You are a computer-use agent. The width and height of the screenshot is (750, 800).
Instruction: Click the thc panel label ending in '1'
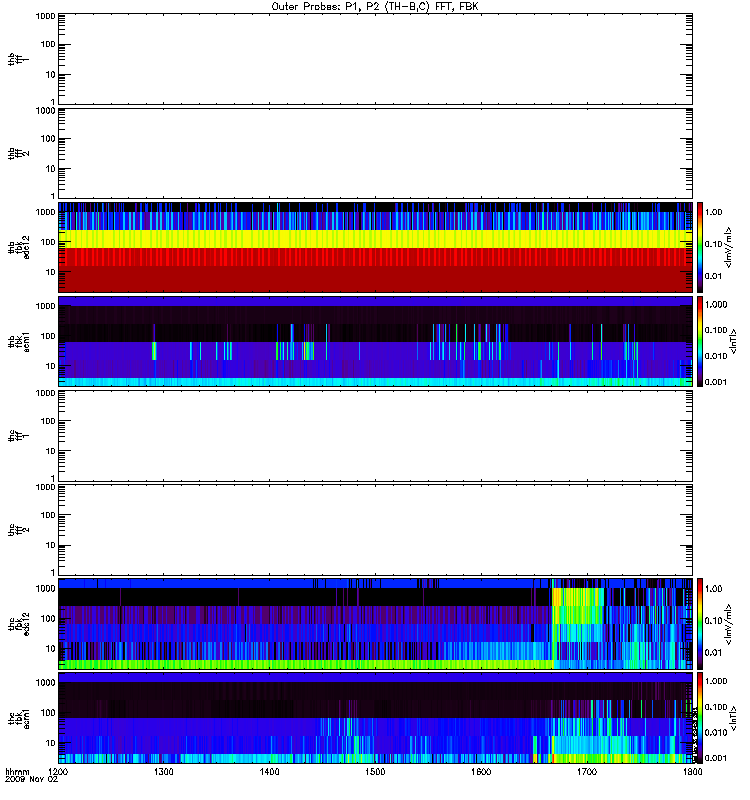(19, 436)
